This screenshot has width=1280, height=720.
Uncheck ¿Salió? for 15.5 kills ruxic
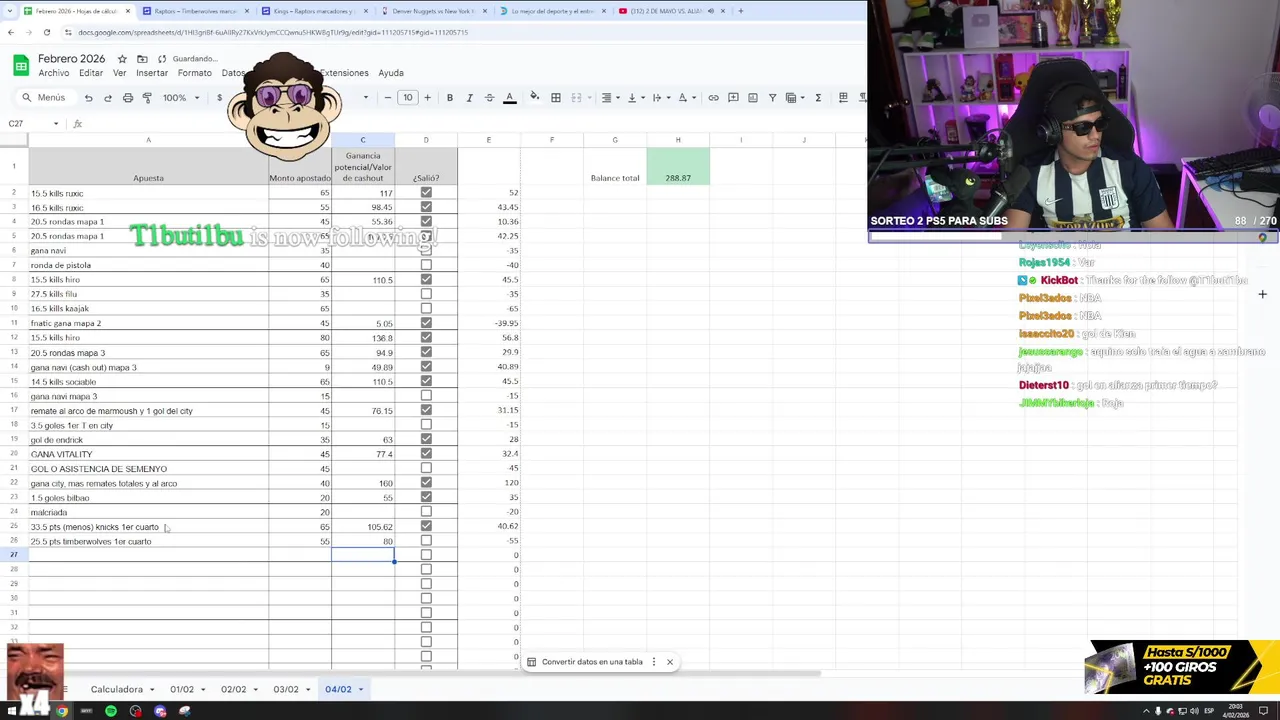coord(426,193)
